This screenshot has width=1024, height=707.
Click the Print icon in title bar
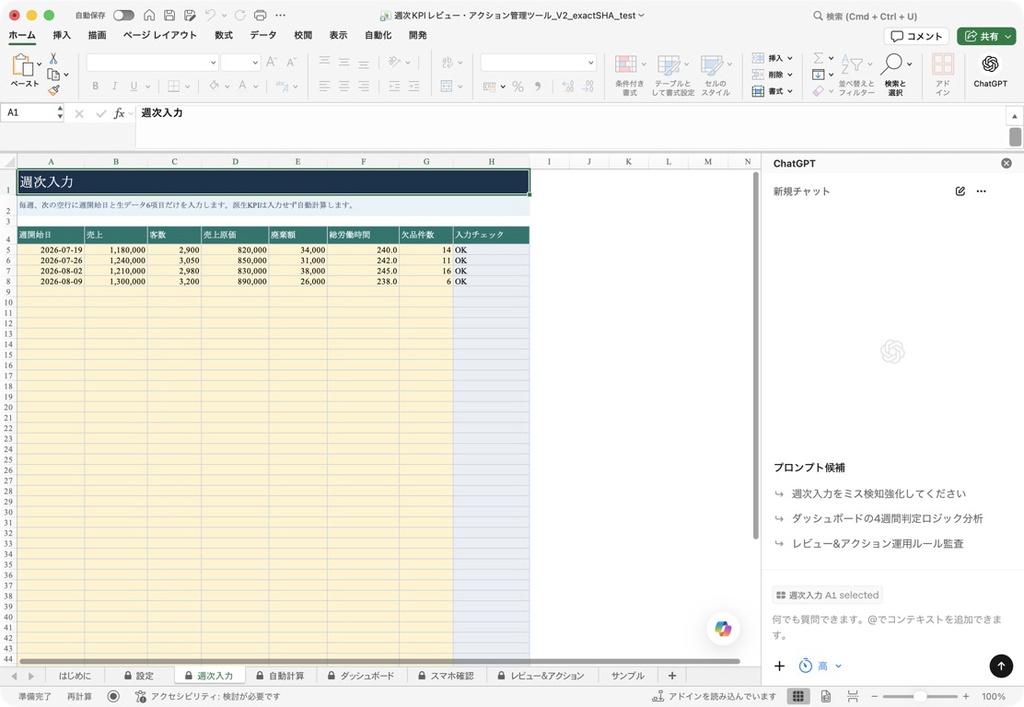point(260,15)
